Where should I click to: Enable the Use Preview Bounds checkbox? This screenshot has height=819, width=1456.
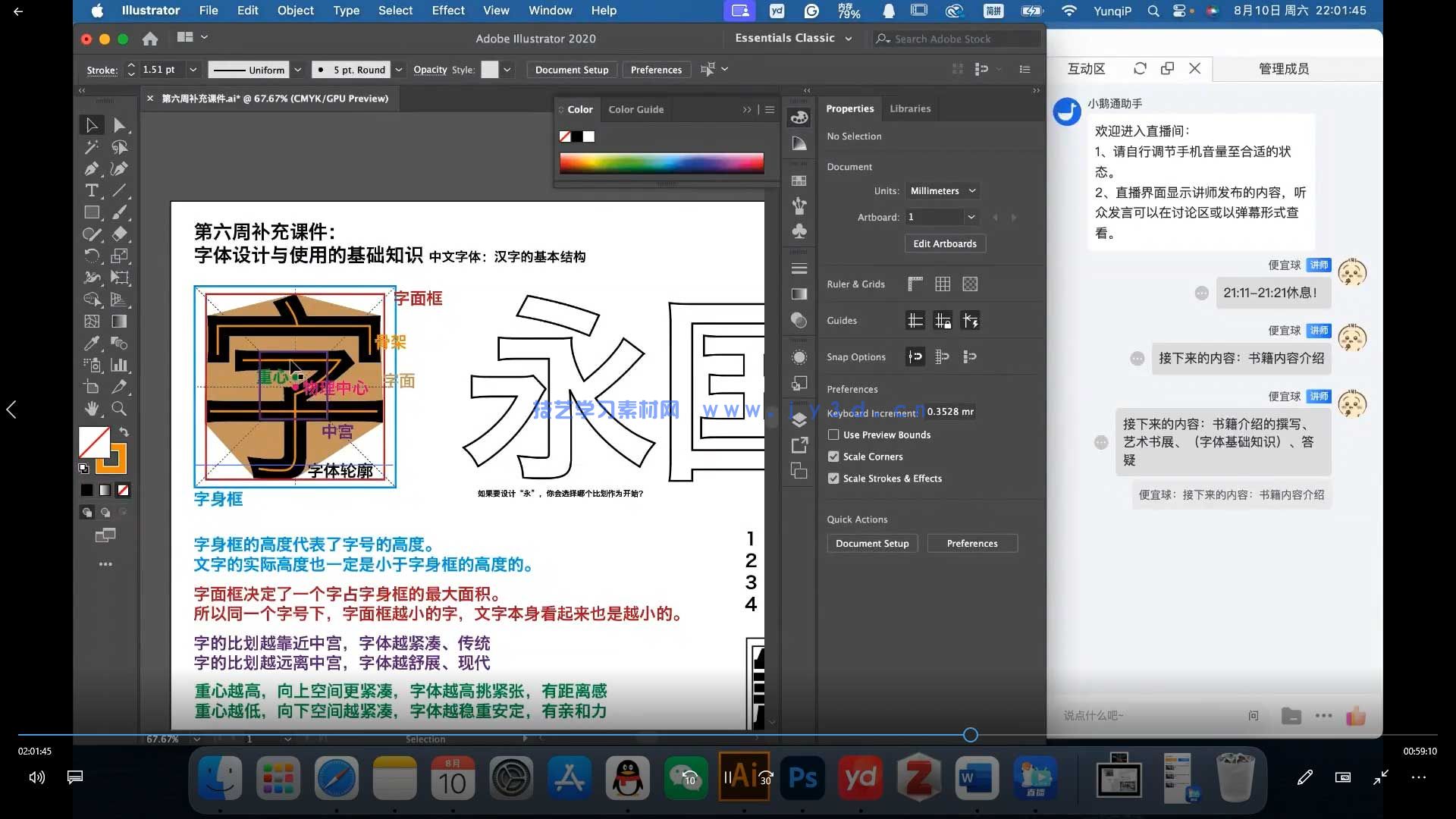[833, 435]
